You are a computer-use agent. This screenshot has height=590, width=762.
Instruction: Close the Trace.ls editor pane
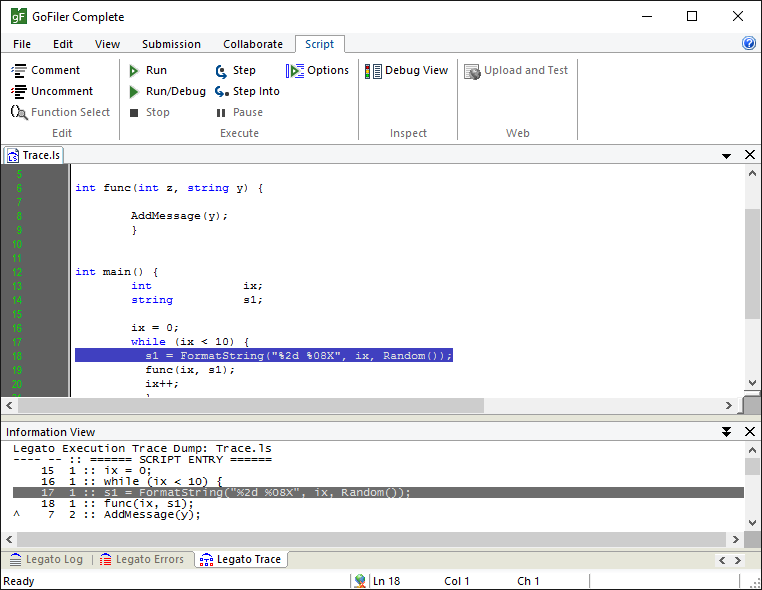click(x=750, y=155)
